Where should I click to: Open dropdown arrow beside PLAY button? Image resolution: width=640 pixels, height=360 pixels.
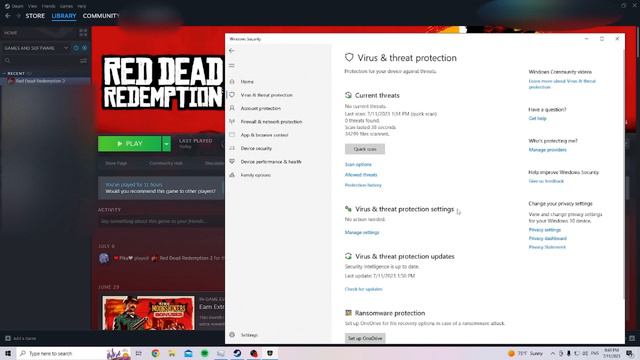pyautogui.click(x=166, y=144)
